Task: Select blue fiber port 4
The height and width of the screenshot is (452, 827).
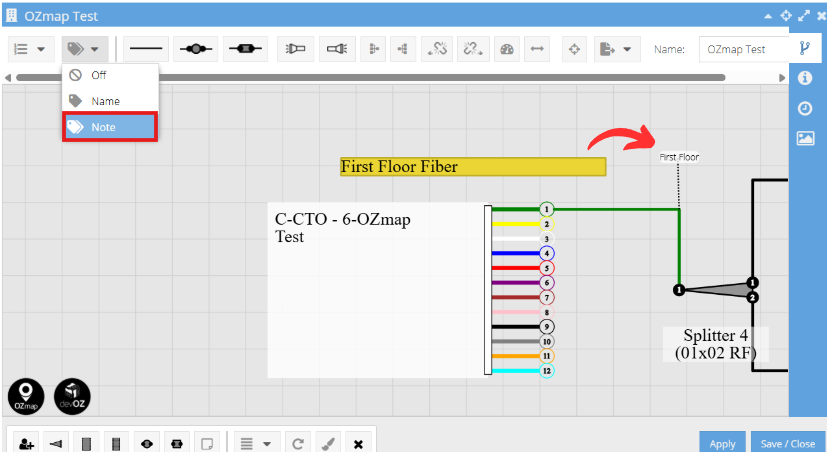Action: [x=547, y=254]
